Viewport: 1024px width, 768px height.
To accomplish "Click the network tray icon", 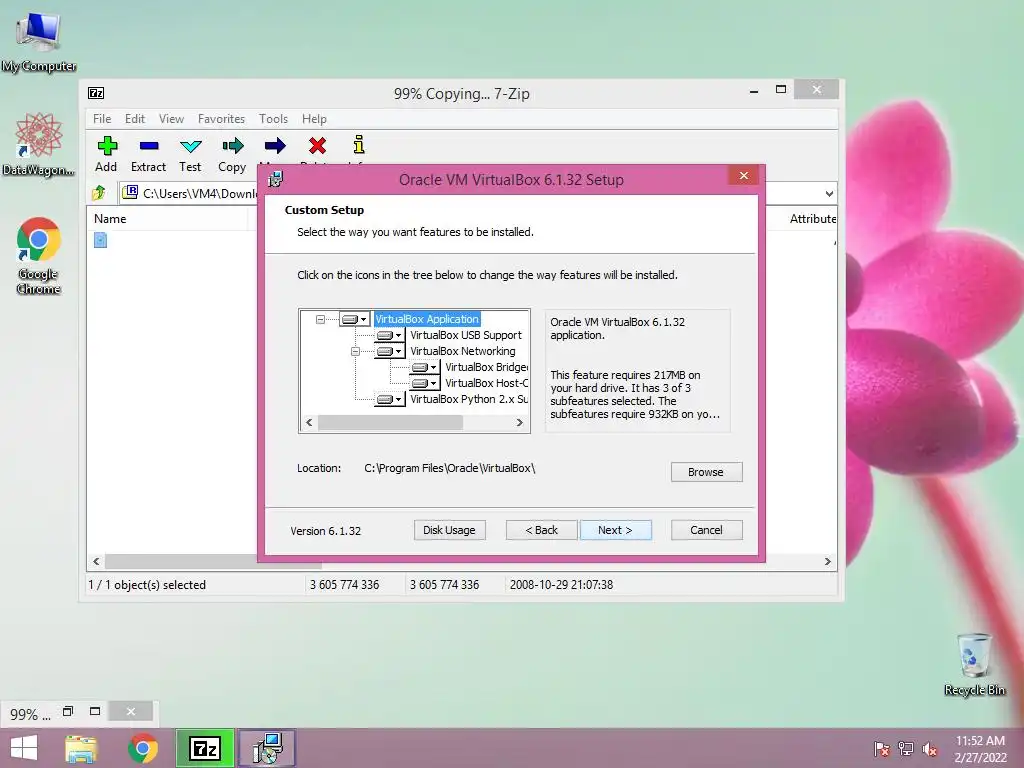I will [x=906, y=749].
